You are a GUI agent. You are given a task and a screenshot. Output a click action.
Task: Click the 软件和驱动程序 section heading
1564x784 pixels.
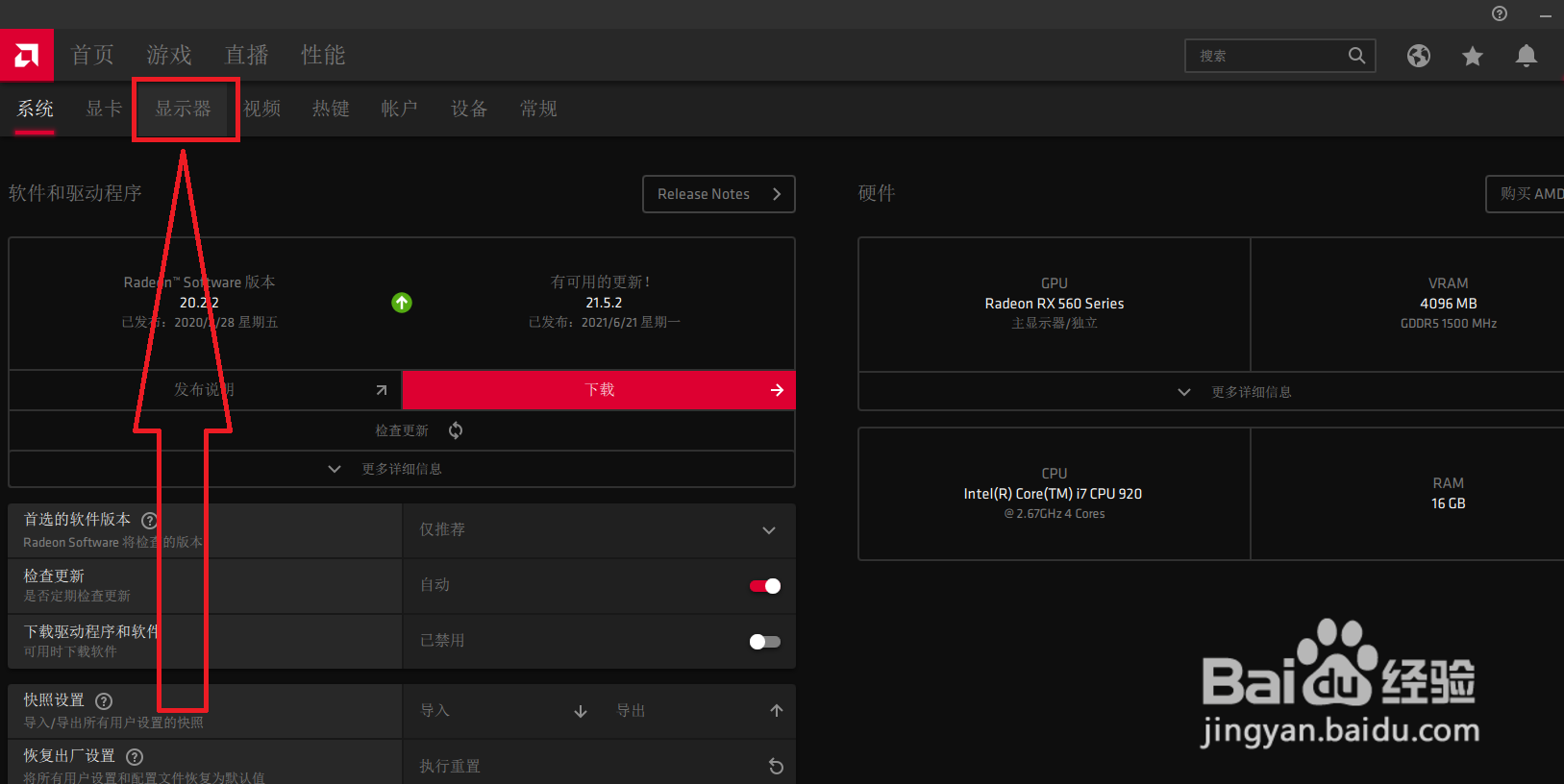[75, 193]
